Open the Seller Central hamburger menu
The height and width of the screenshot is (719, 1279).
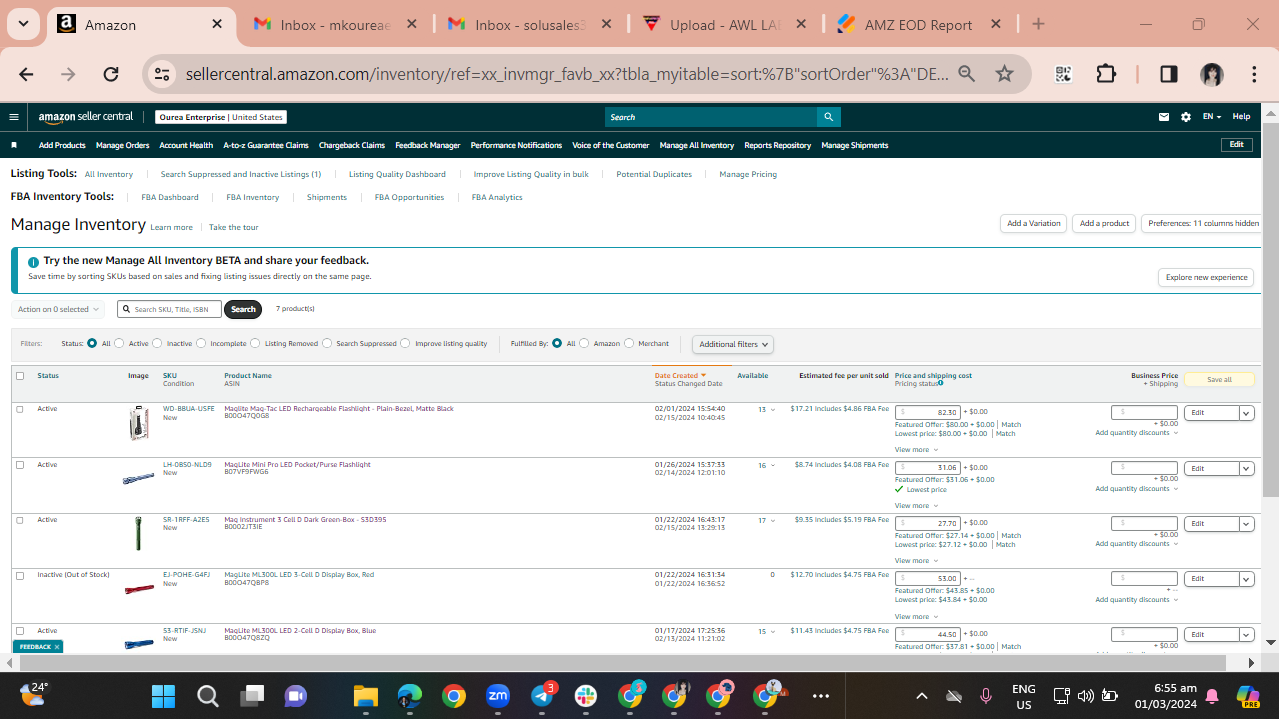click(14, 117)
